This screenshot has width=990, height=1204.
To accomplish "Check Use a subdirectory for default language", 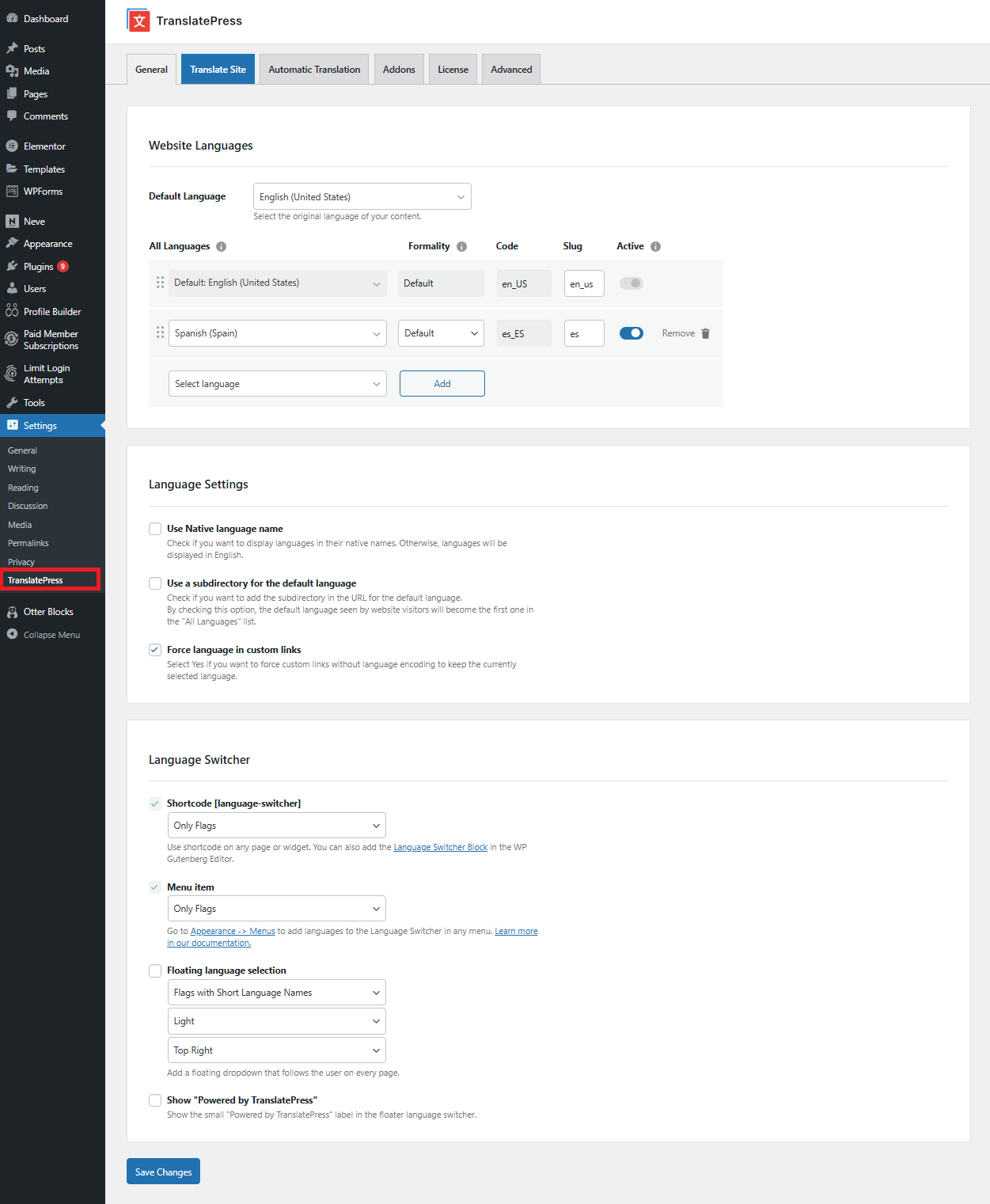I will (x=155, y=583).
